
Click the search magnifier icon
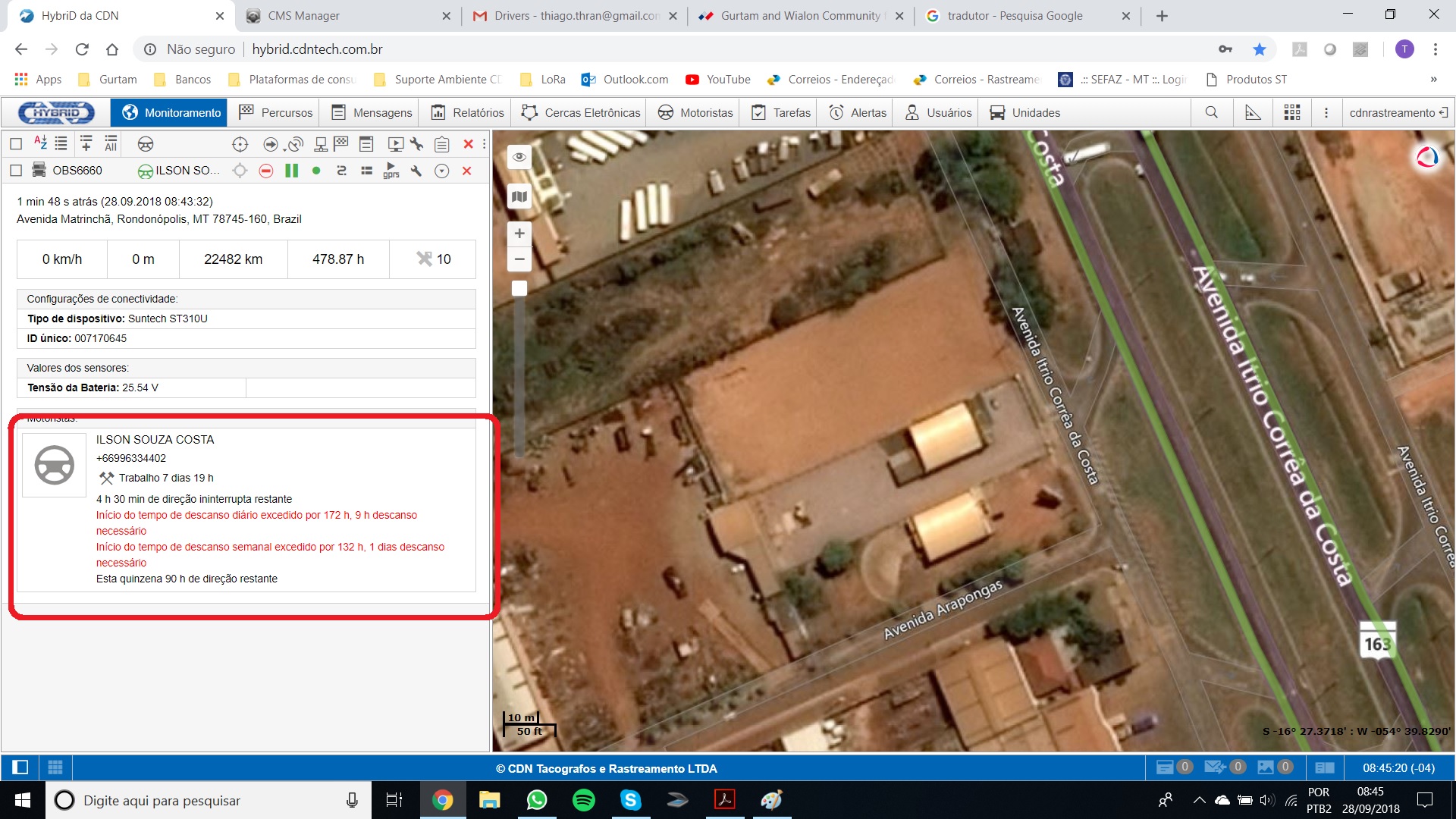pyautogui.click(x=1212, y=113)
